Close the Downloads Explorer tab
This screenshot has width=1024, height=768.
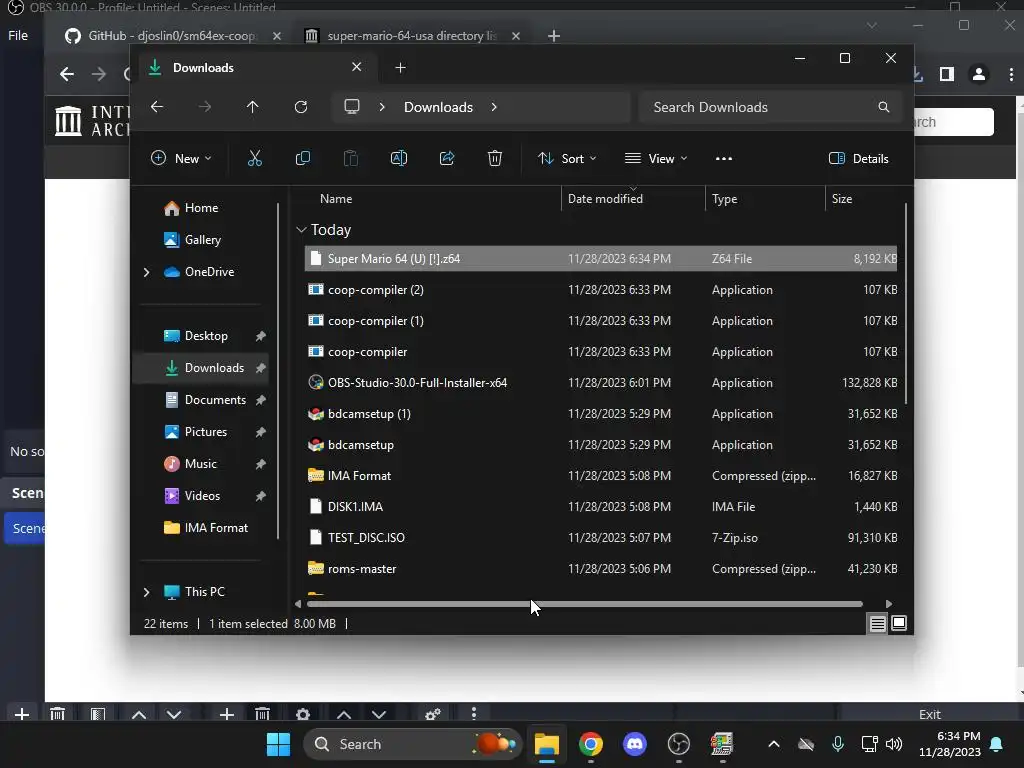tap(357, 67)
